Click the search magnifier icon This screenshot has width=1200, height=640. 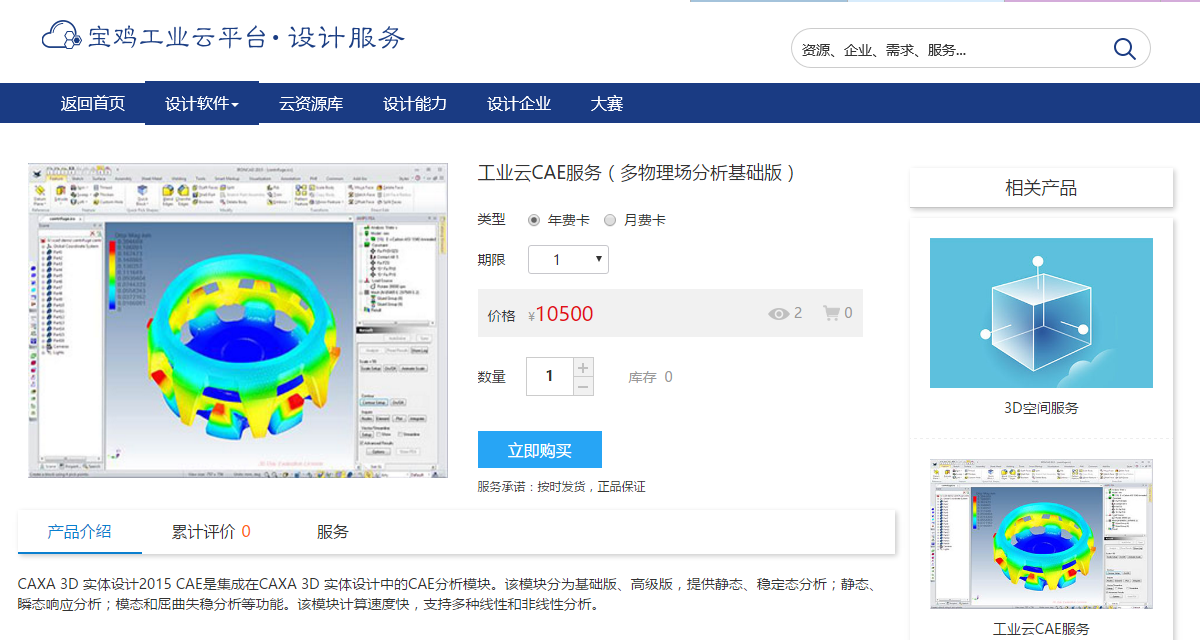(1125, 49)
